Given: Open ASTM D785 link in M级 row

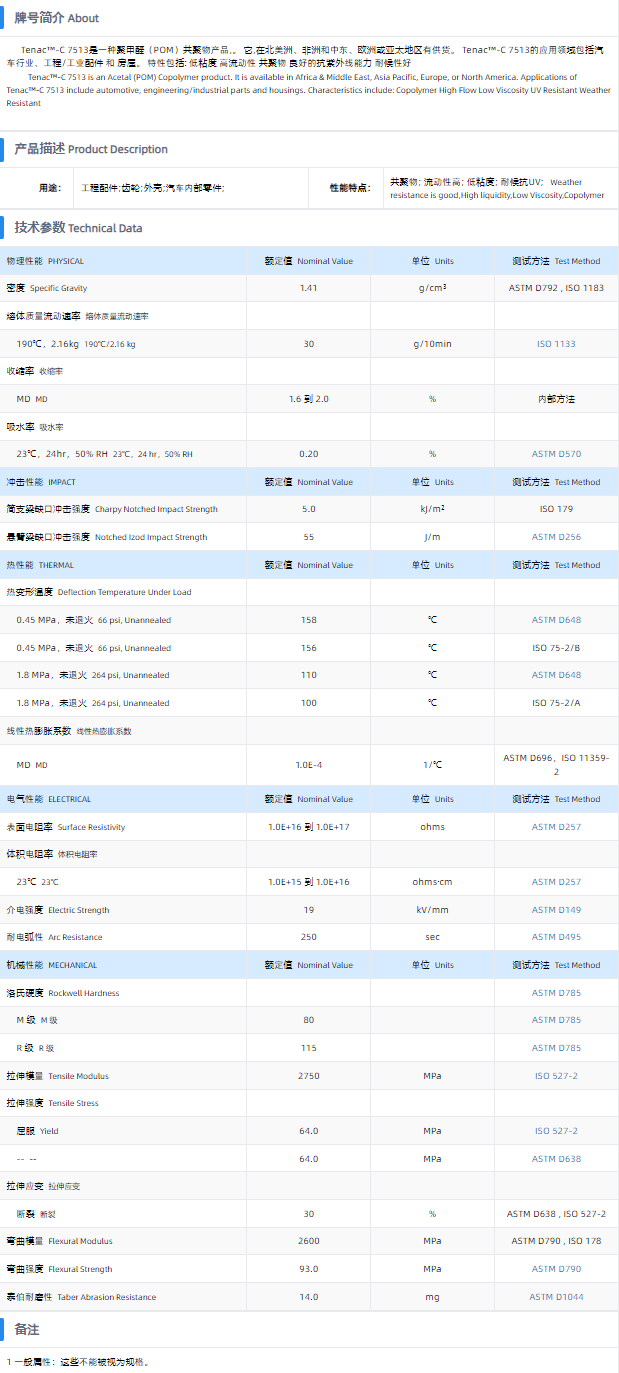Looking at the screenshot, I should tap(556, 1020).
